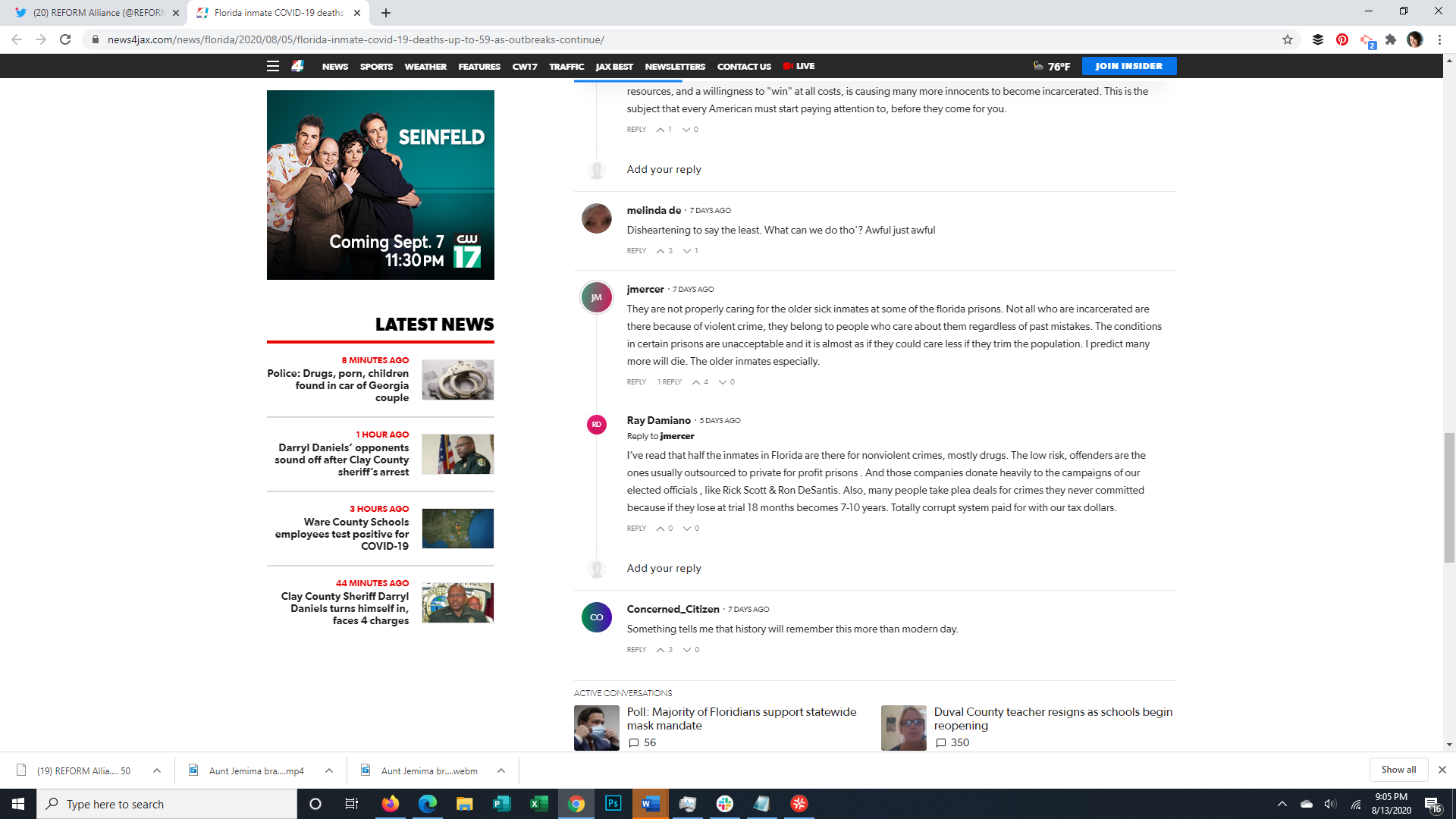This screenshot has width=1456, height=819.
Task: Click the Add your reply field under Ray Damiano
Action: click(664, 568)
